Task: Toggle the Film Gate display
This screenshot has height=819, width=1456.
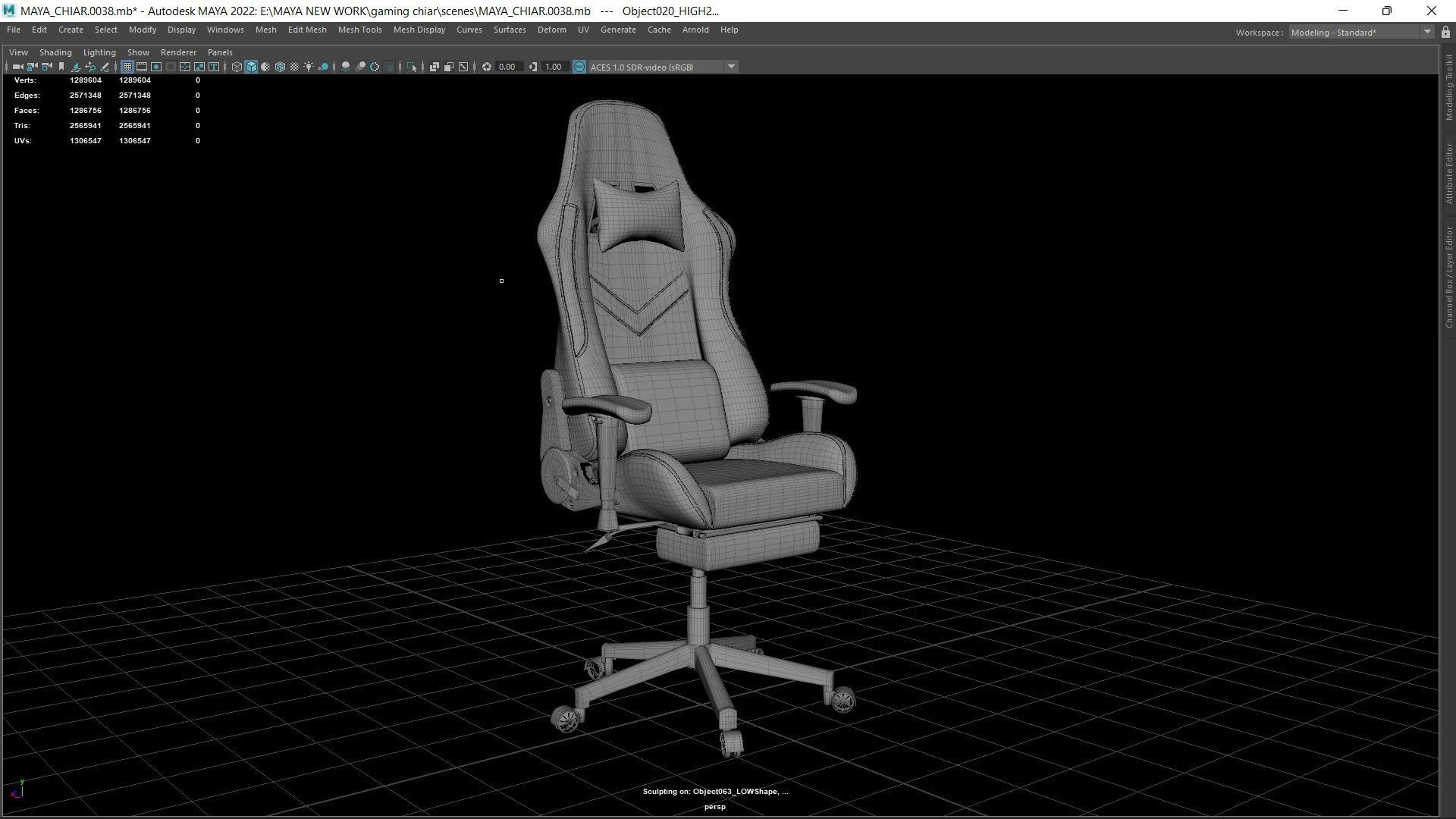Action: 142,67
